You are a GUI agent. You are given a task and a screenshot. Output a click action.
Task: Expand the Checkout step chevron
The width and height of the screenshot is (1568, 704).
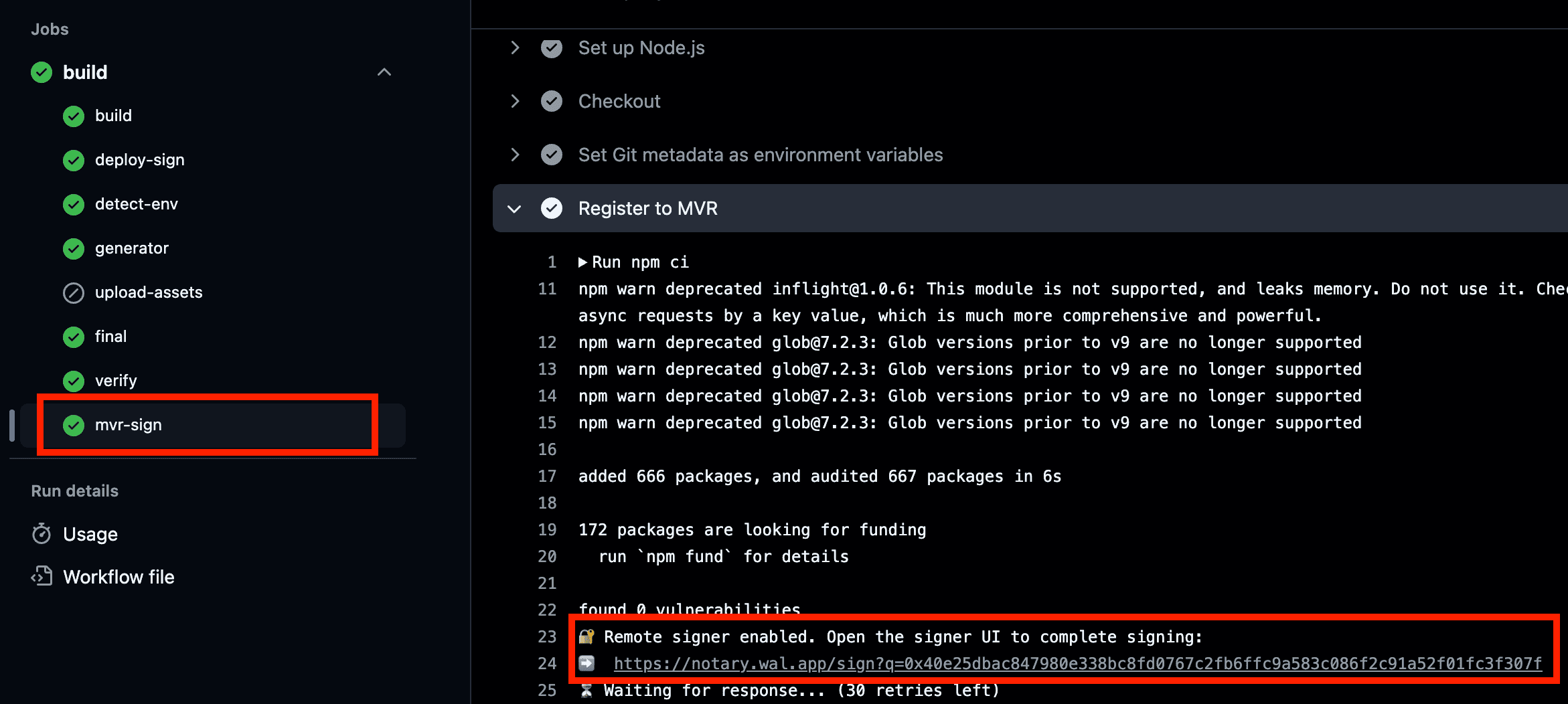pyautogui.click(x=515, y=101)
